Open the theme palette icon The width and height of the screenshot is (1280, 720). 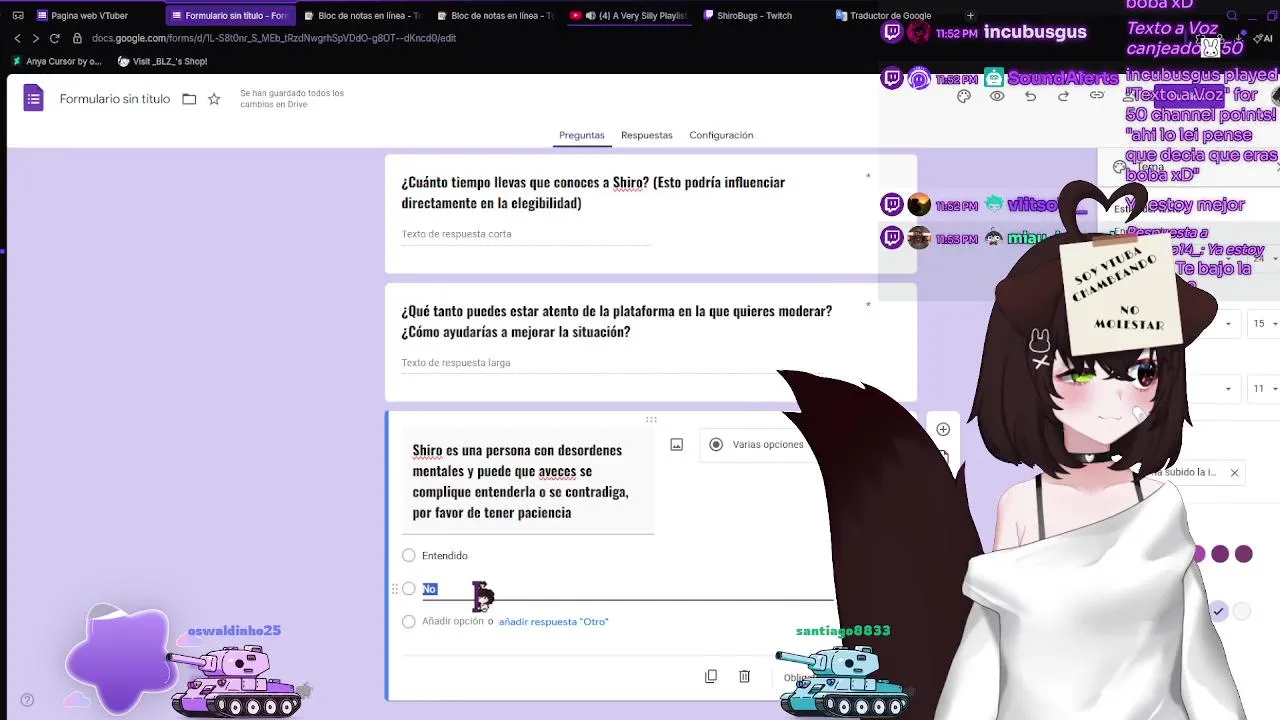pyautogui.click(x=964, y=96)
